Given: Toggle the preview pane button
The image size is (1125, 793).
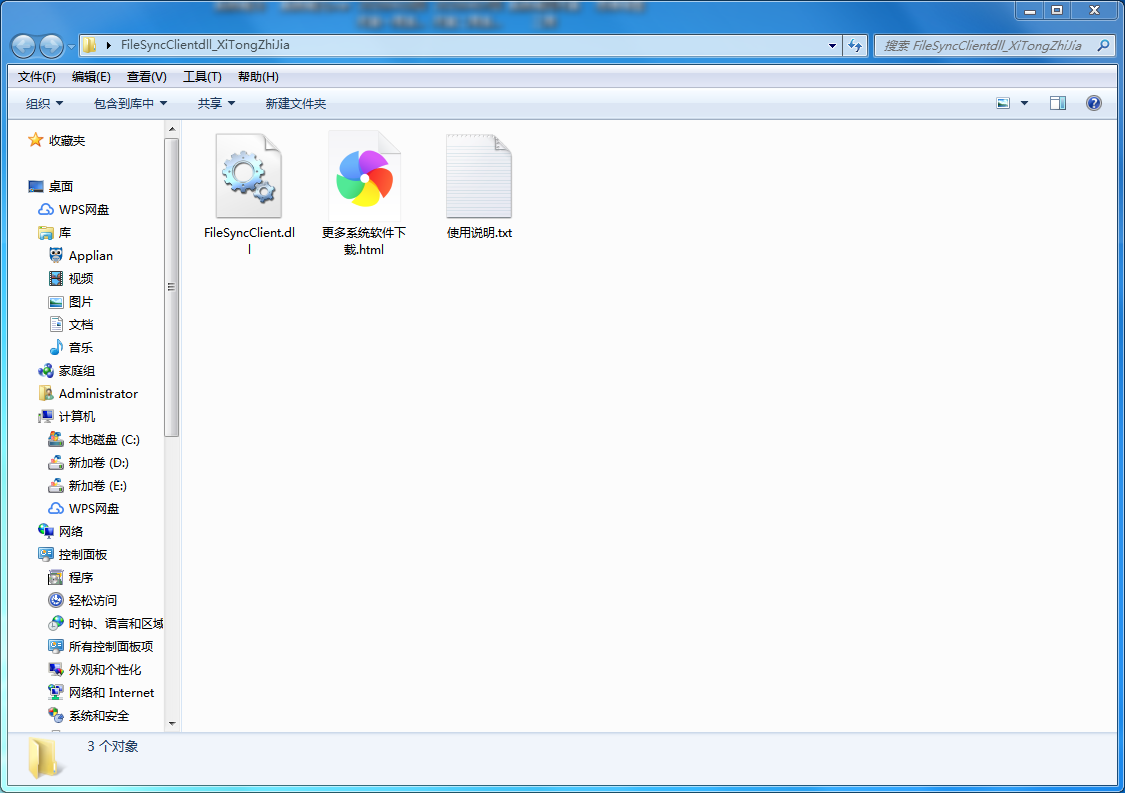Looking at the screenshot, I should tap(1058, 103).
